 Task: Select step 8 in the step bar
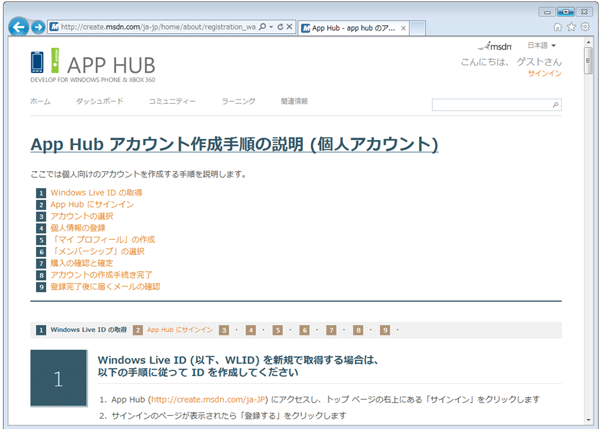click(358, 330)
